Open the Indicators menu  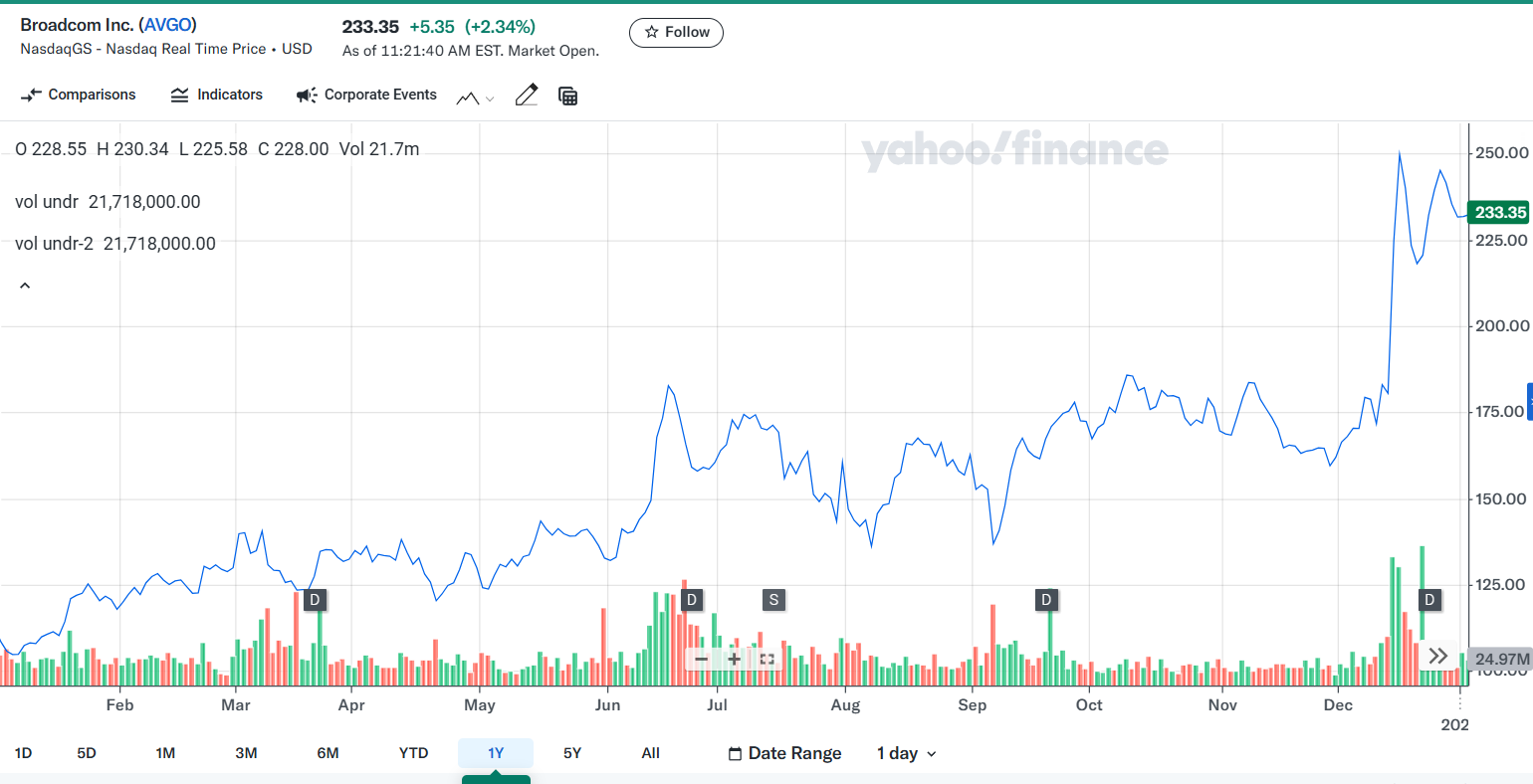point(217,95)
